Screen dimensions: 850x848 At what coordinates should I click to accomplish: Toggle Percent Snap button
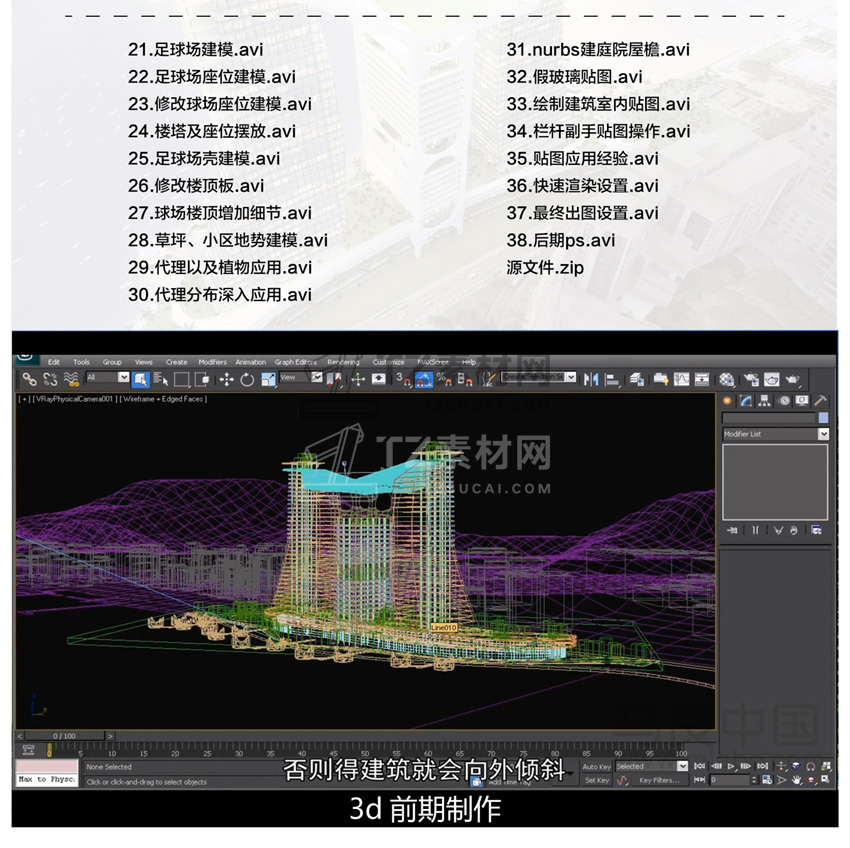click(444, 379)
